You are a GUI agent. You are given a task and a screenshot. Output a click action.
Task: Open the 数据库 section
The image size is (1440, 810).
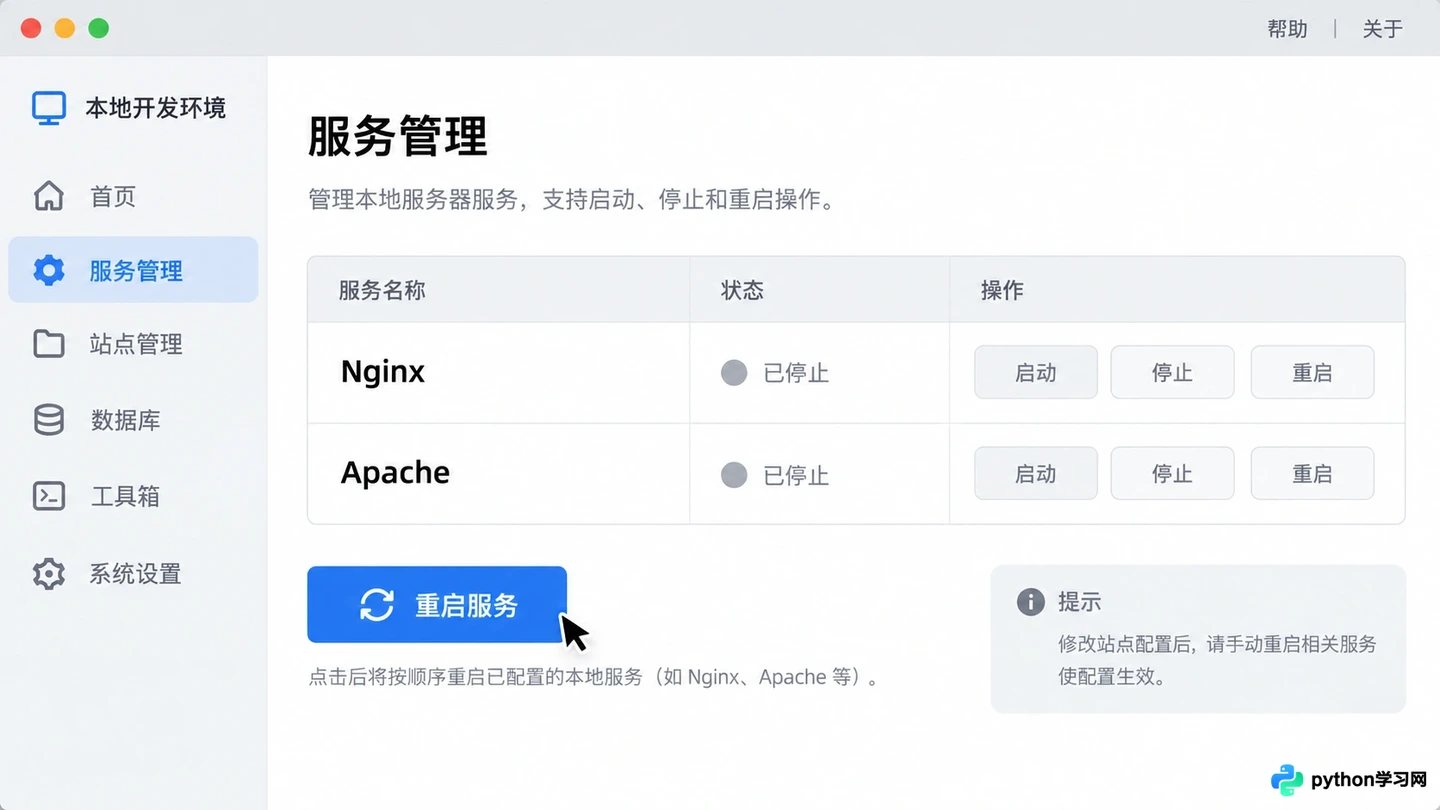pos(133,420)
